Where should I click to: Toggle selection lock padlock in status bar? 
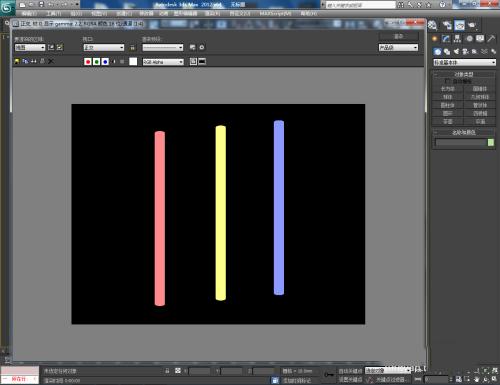coord(167,371)
